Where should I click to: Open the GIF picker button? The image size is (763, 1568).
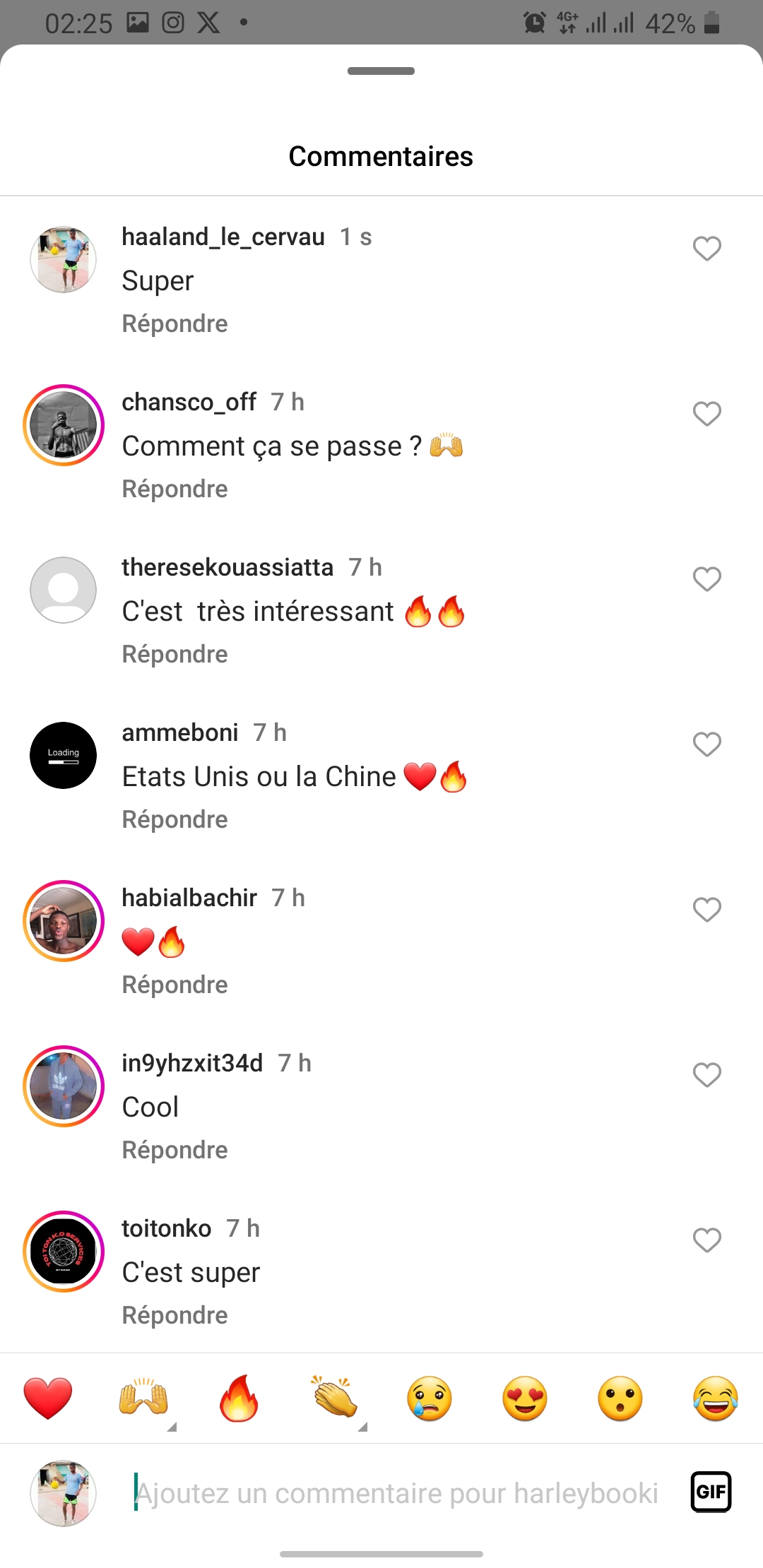711,1492
